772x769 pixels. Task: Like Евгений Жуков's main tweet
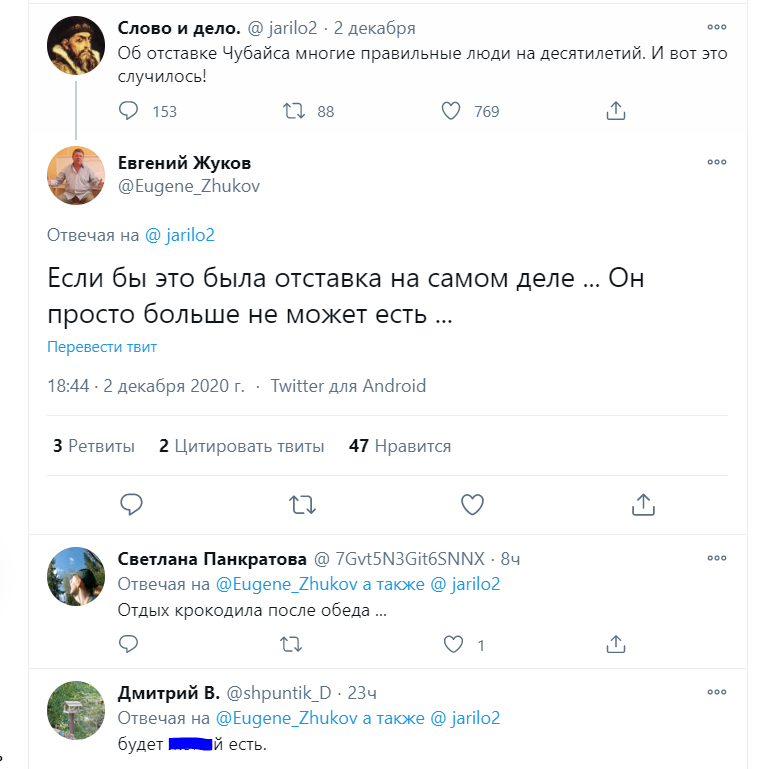click(x=472, y=504)
